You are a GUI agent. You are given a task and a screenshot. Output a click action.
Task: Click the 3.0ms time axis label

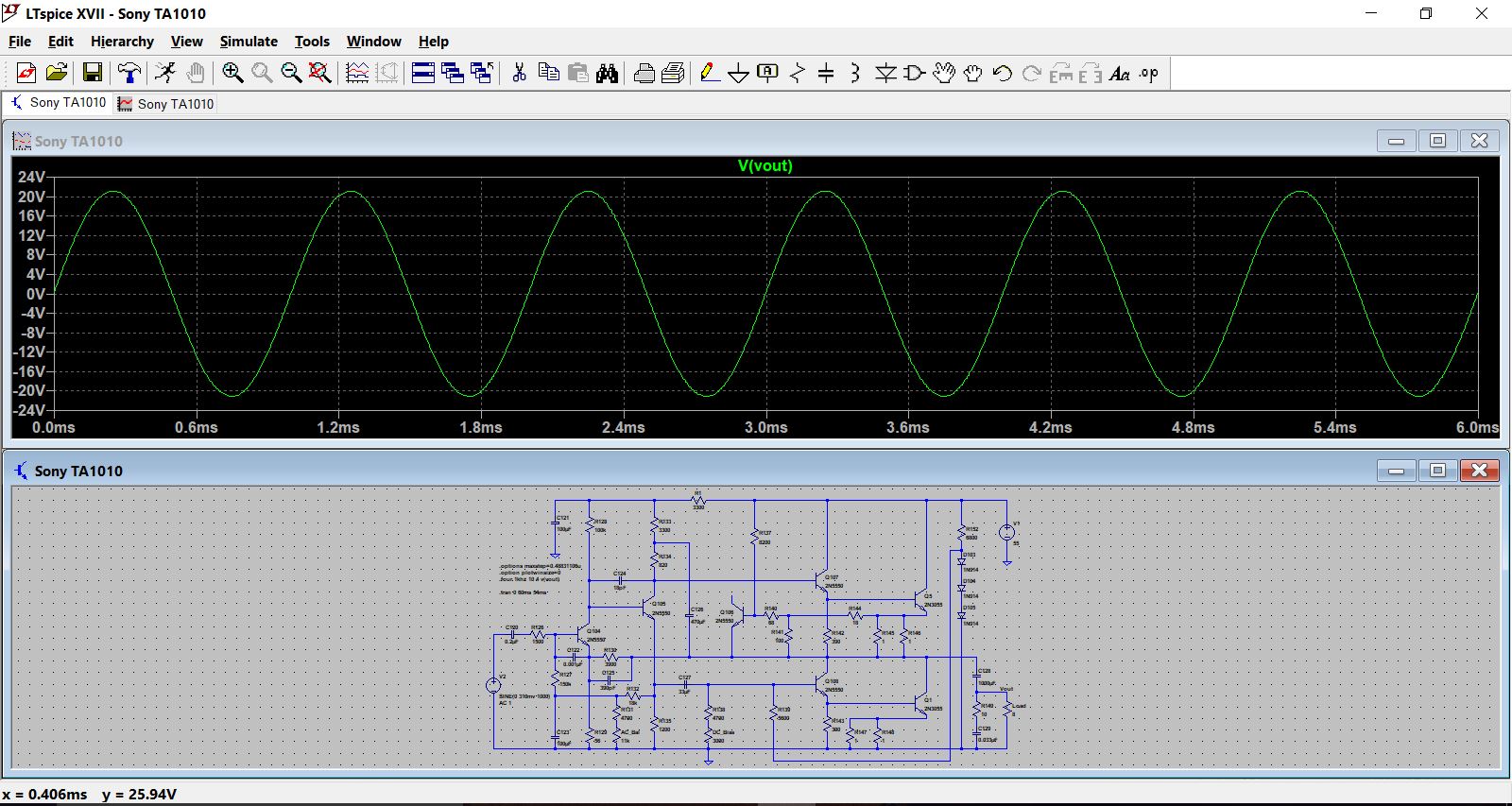[x=765, y=427]
